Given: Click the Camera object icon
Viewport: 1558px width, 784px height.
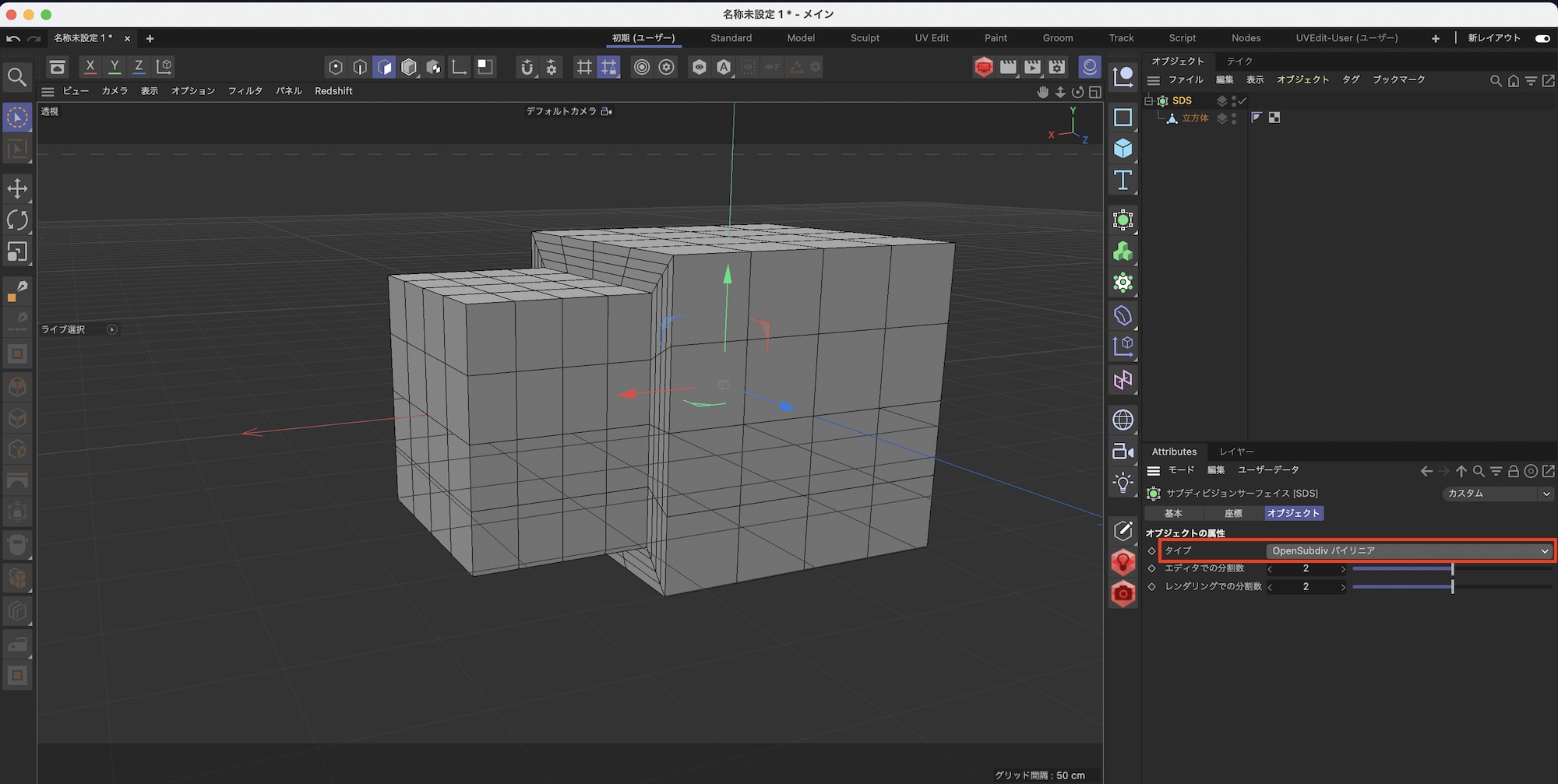Looking at the screenshot, I should [1123, 452].
